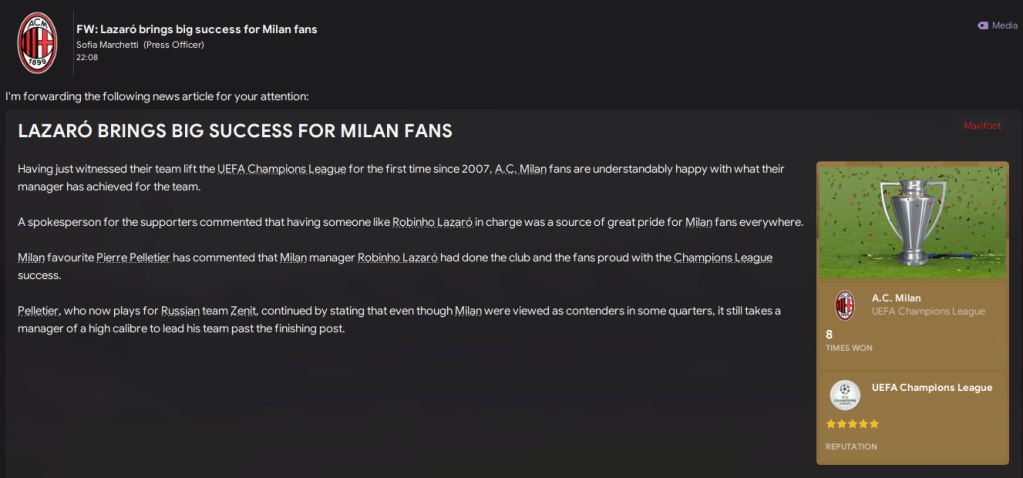Open the Champions League trophy image
The image size is (1023, 478).
click(x=912, y=220)
